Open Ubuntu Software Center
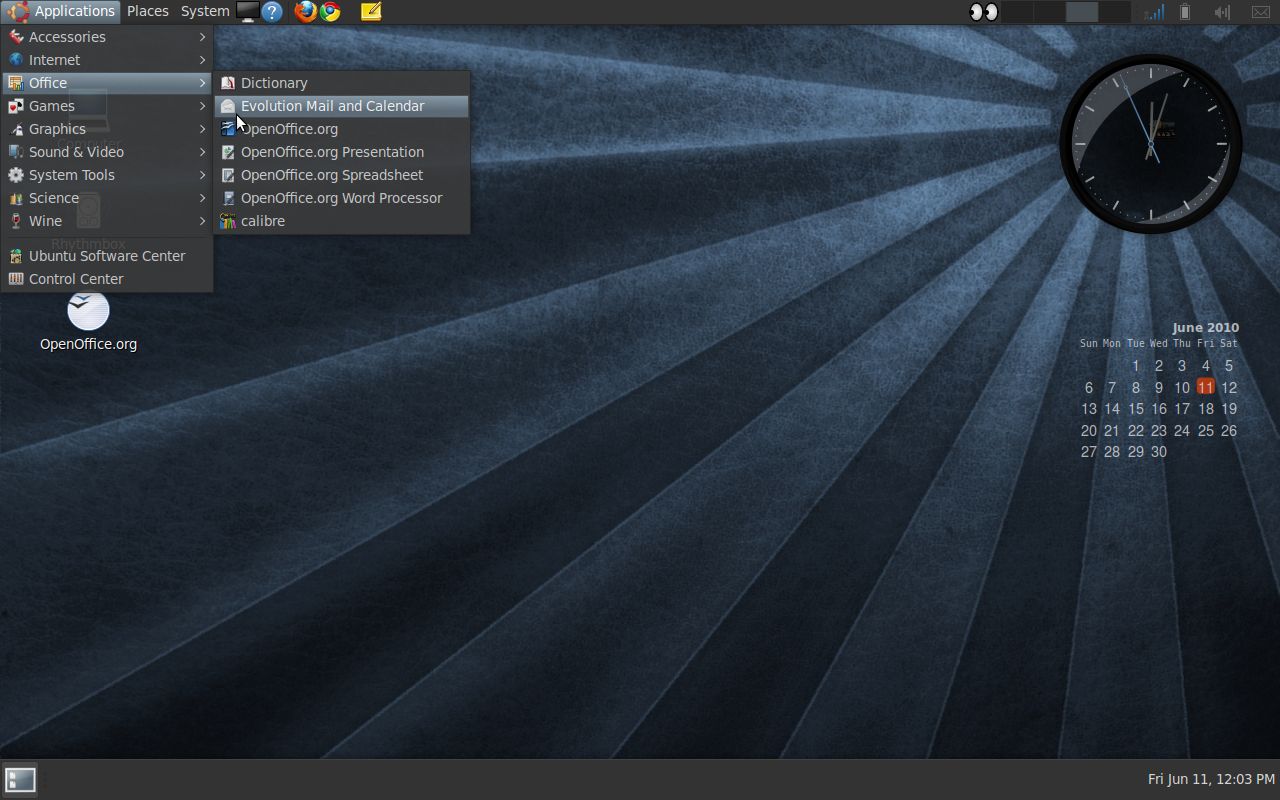 tap(107, 256)
